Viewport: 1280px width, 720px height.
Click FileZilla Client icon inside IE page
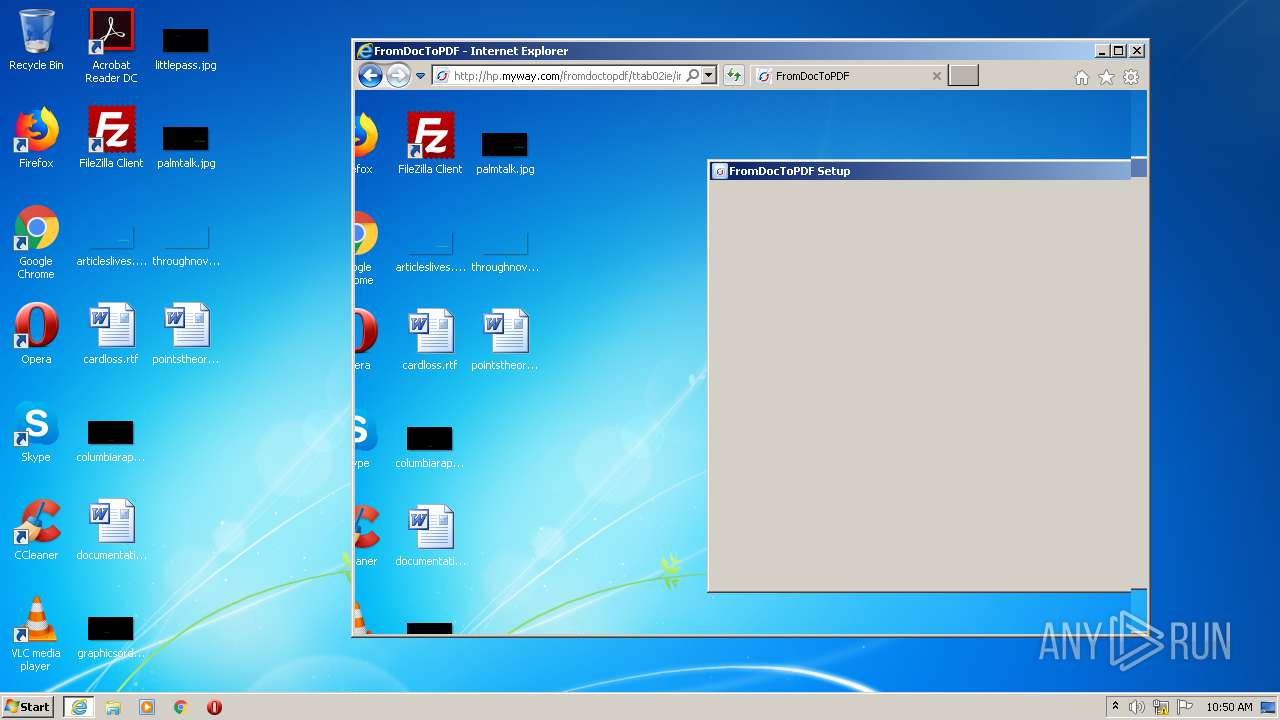[x=430, y=144]
